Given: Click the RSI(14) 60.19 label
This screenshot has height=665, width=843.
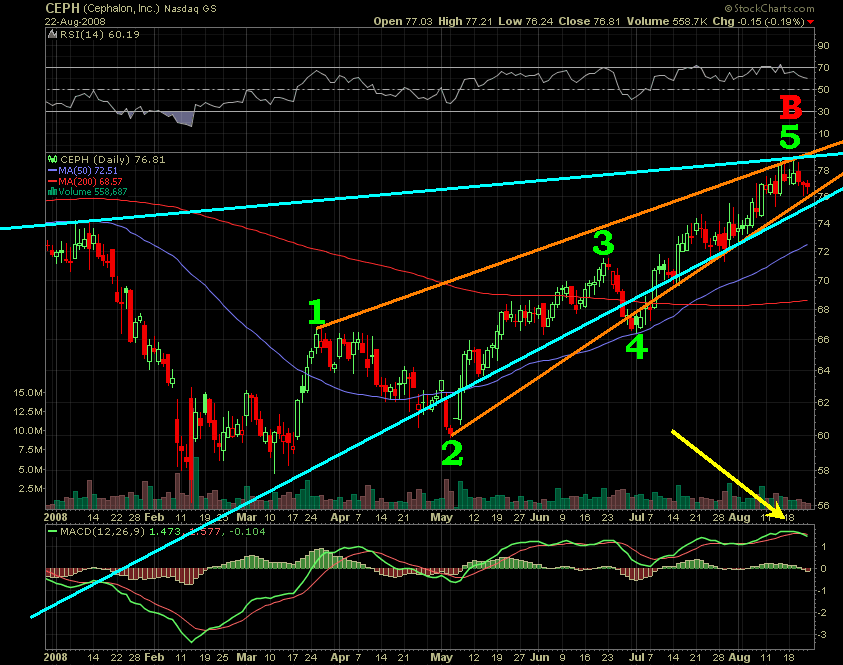Looking at the screenshot, I should [99, 34].
